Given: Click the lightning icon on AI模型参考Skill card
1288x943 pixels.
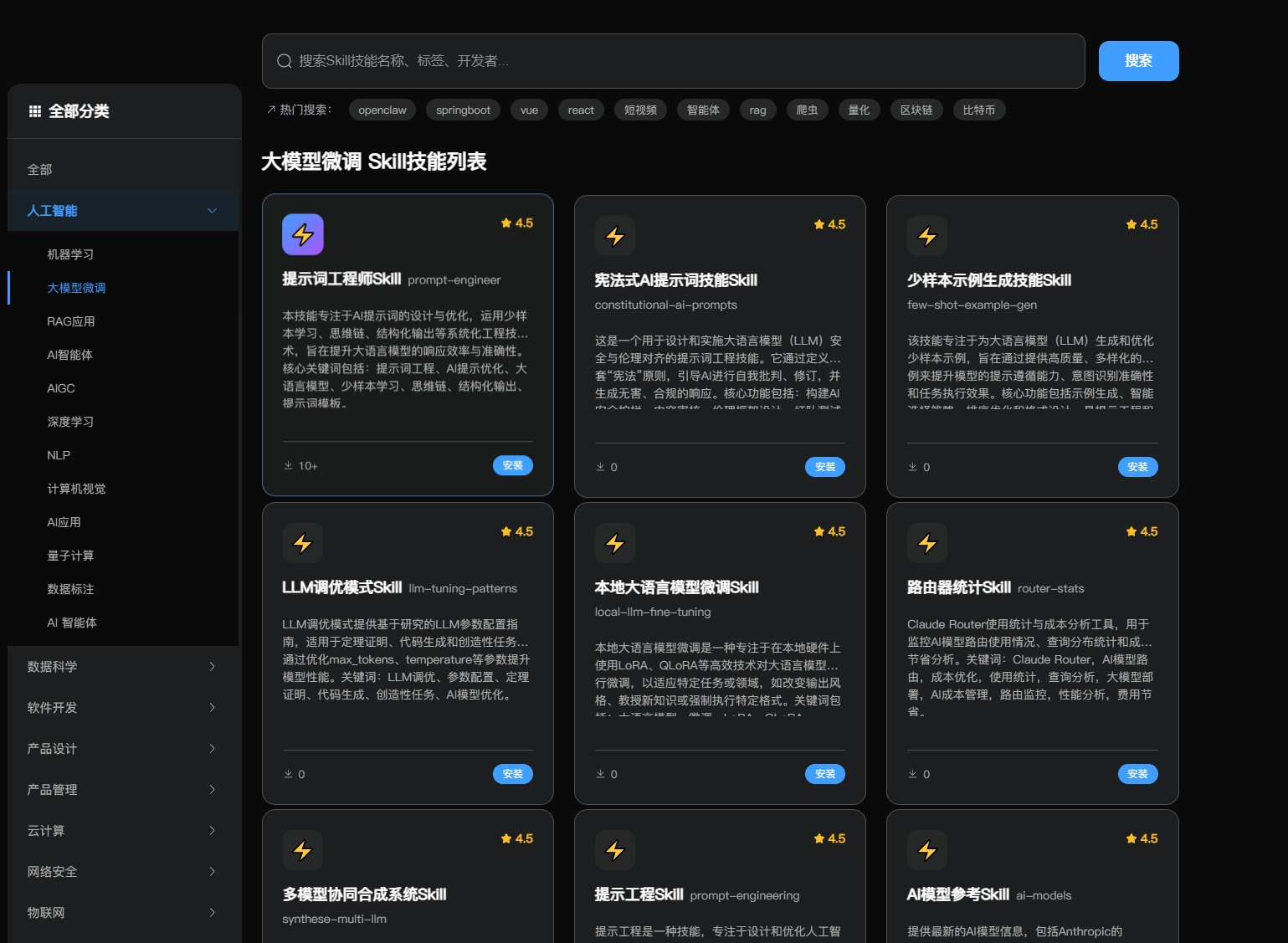Looking at the screenshot, I should (x=926, y=849).
